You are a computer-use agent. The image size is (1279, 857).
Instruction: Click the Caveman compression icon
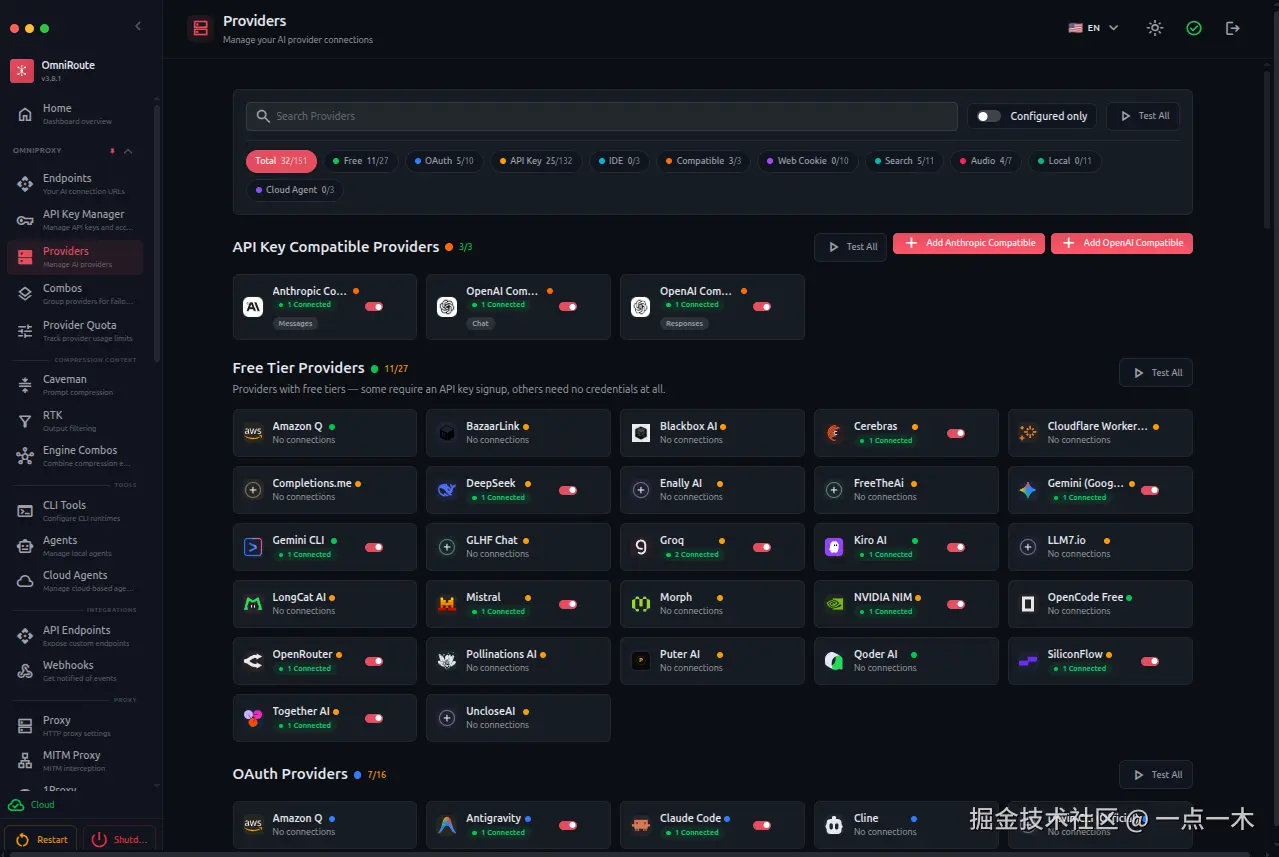[25, 385]
